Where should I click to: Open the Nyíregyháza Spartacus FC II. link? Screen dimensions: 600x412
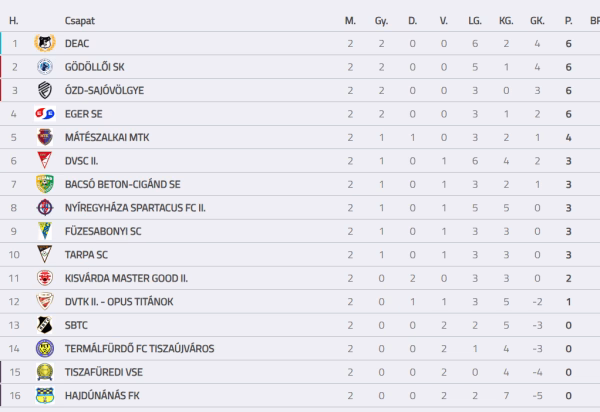135,208
